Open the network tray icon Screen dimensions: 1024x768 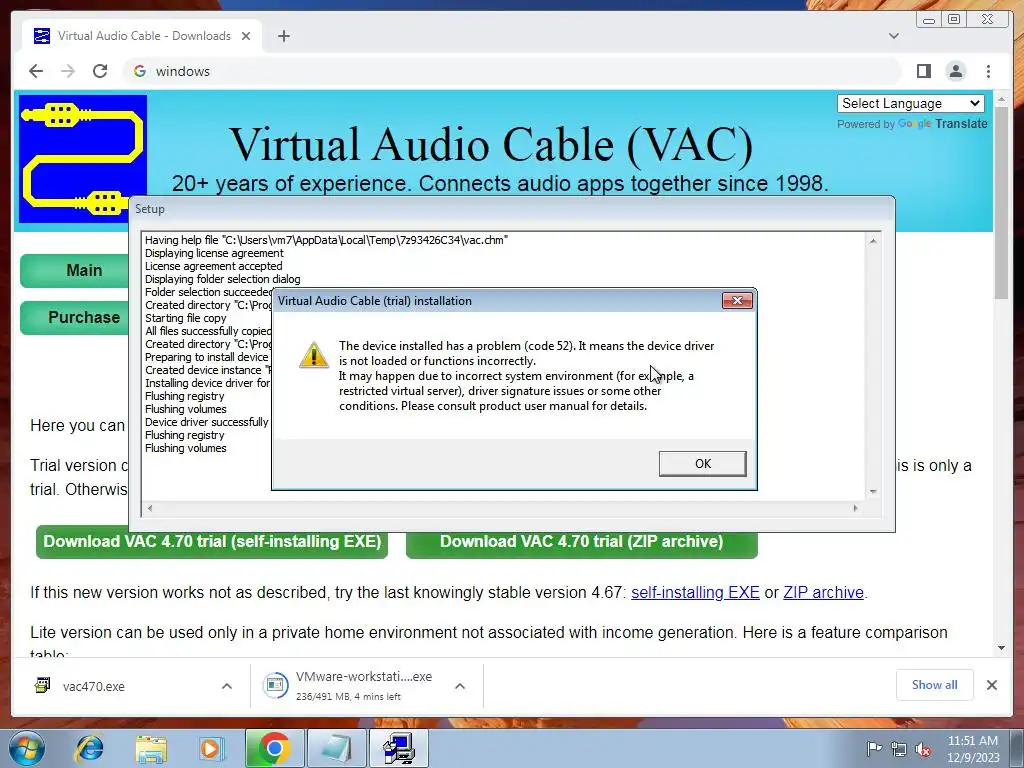point(899,749)
